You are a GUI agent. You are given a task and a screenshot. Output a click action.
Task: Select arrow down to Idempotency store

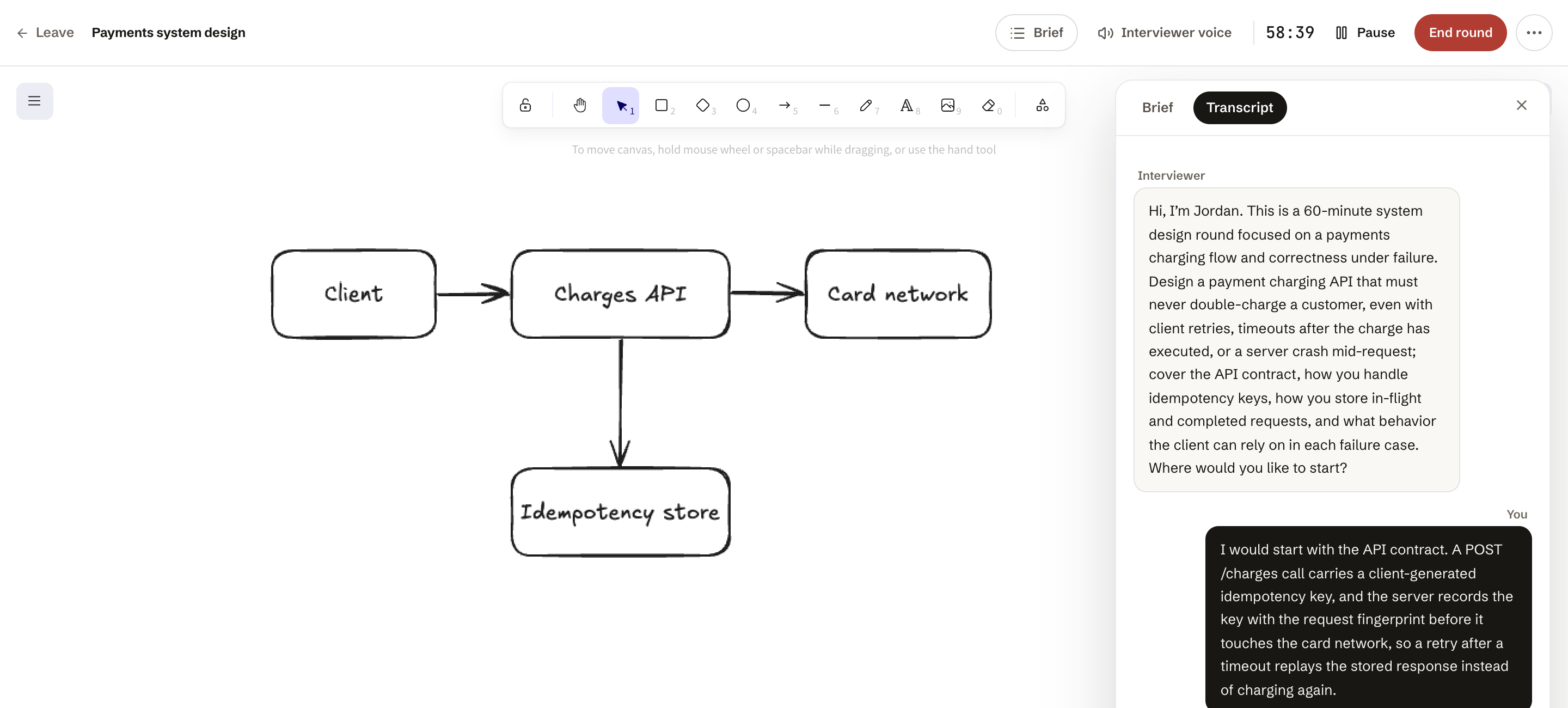[x=620, y=402]
